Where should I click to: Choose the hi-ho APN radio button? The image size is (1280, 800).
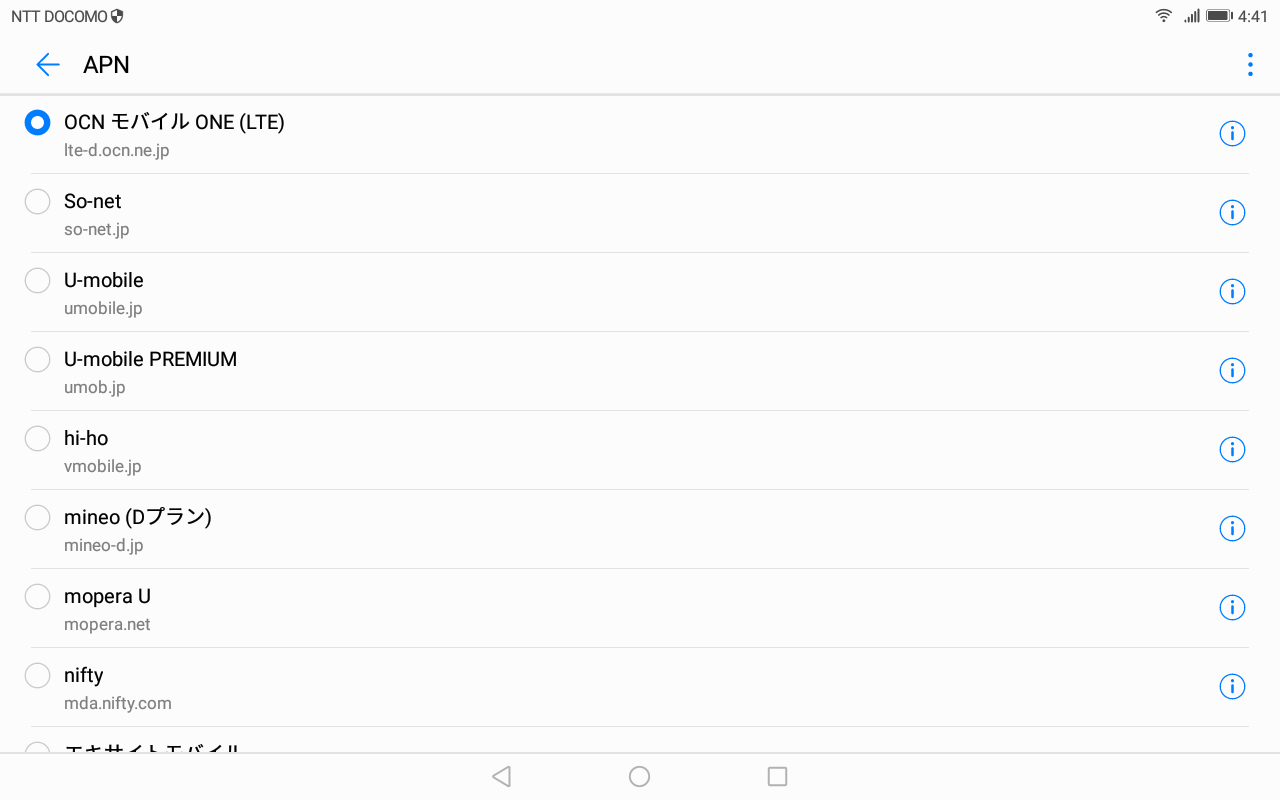37,439
